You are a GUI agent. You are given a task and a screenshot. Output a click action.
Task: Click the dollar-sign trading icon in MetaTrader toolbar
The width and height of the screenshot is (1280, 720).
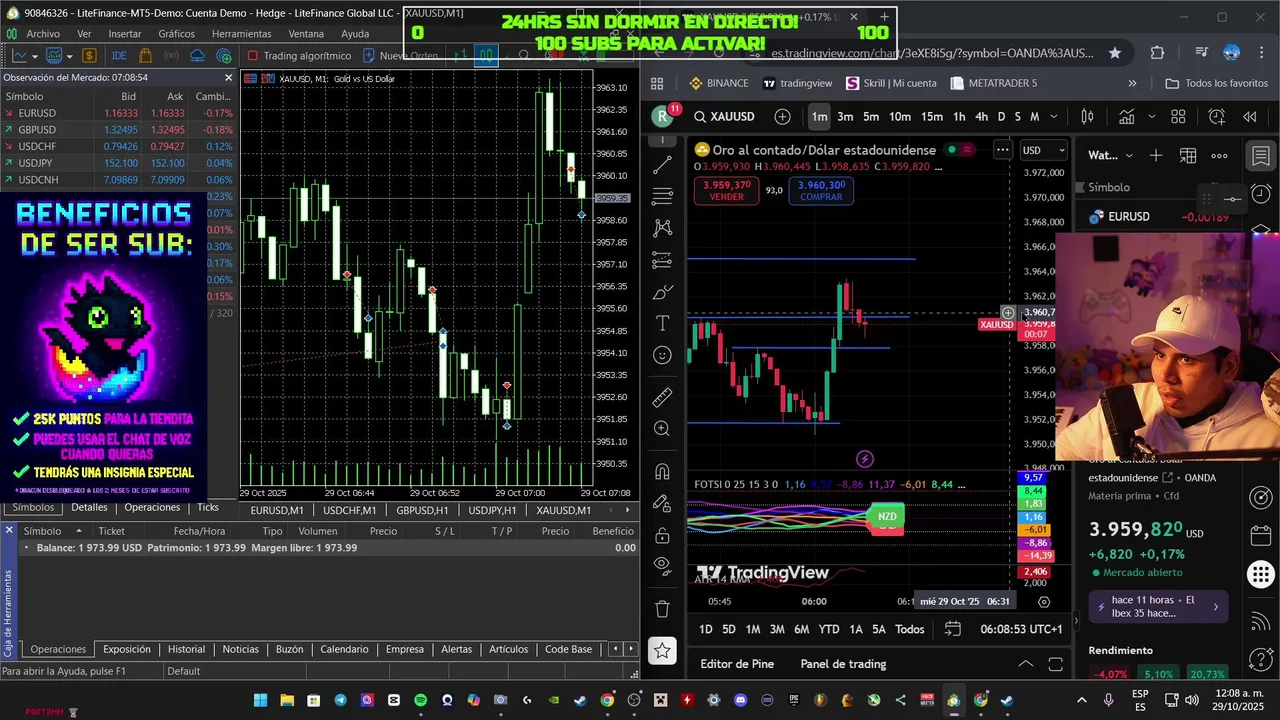89,56
